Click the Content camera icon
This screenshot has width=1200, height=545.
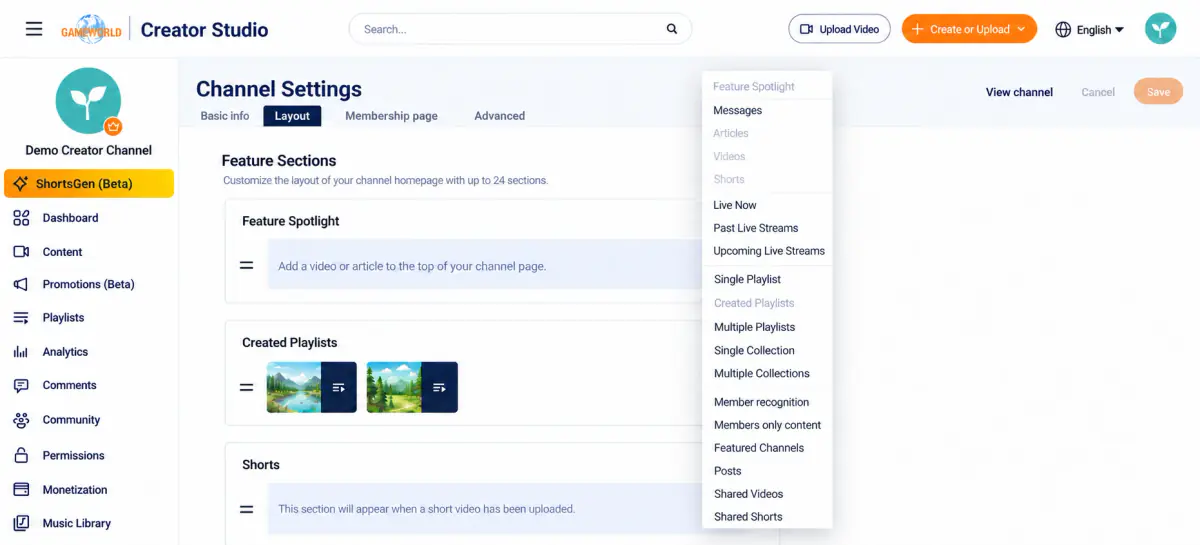coord(21,252)
